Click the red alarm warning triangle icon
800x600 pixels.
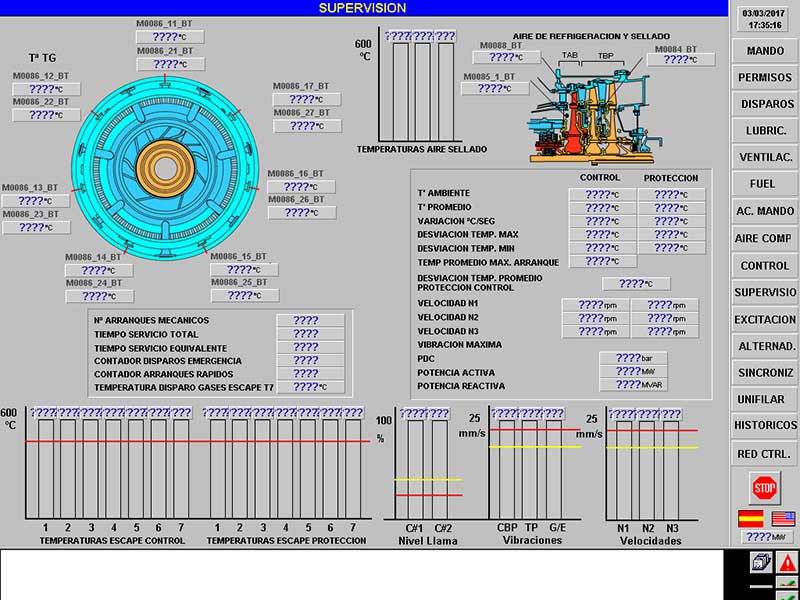(787, 562)
